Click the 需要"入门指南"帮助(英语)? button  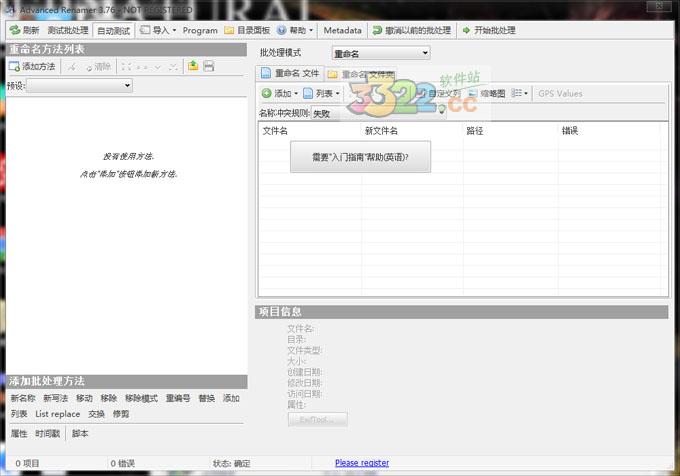pos(360,157)
